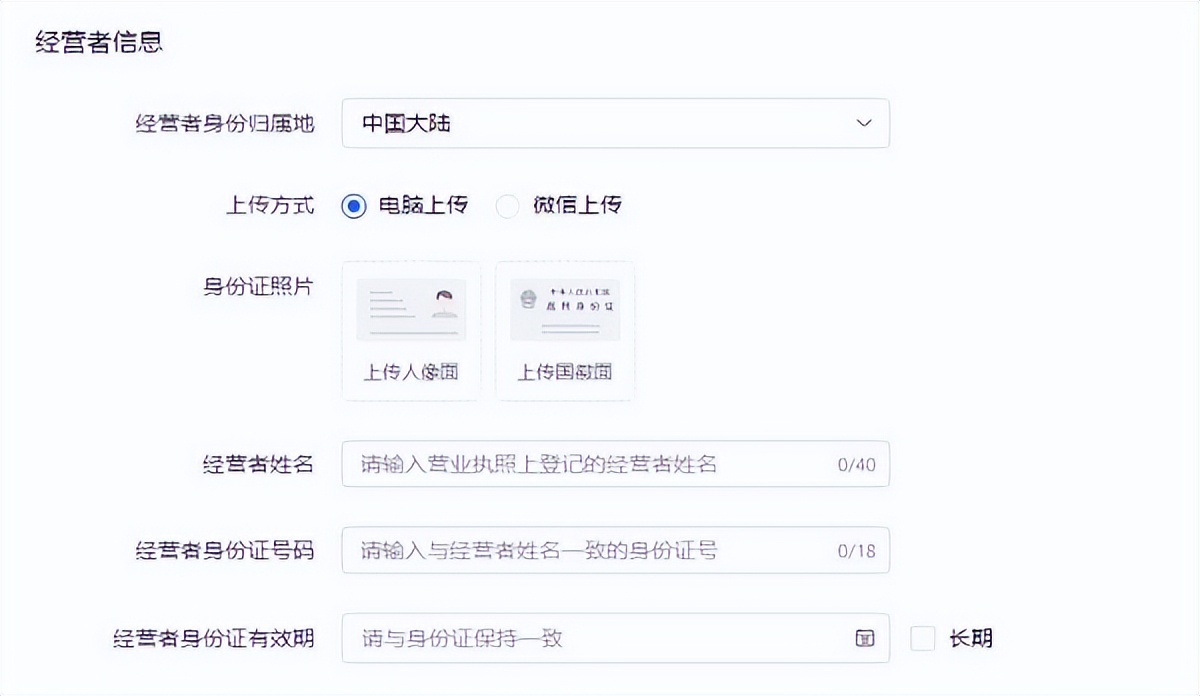Click the 长期 label text
Screen dimensions: 1200x696
tap(971, 638)
